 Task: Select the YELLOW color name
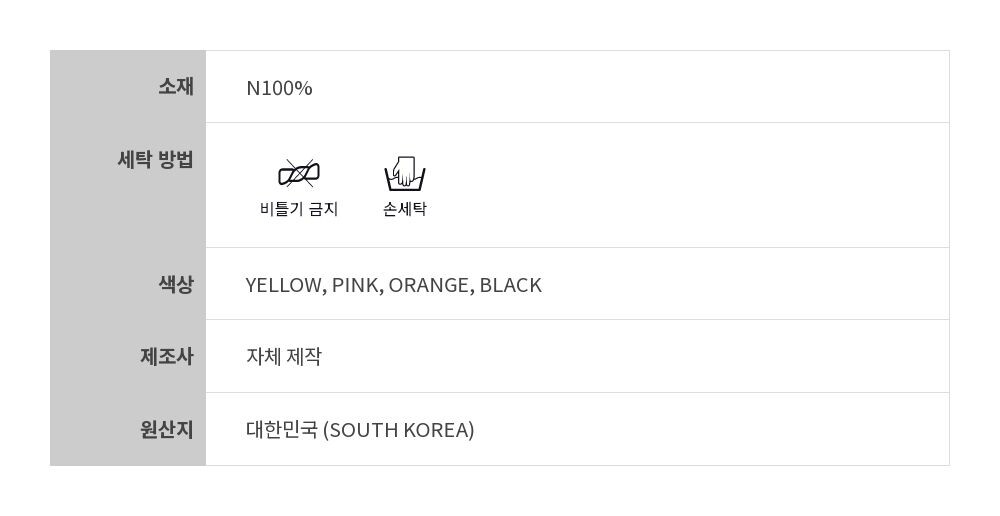285,285
